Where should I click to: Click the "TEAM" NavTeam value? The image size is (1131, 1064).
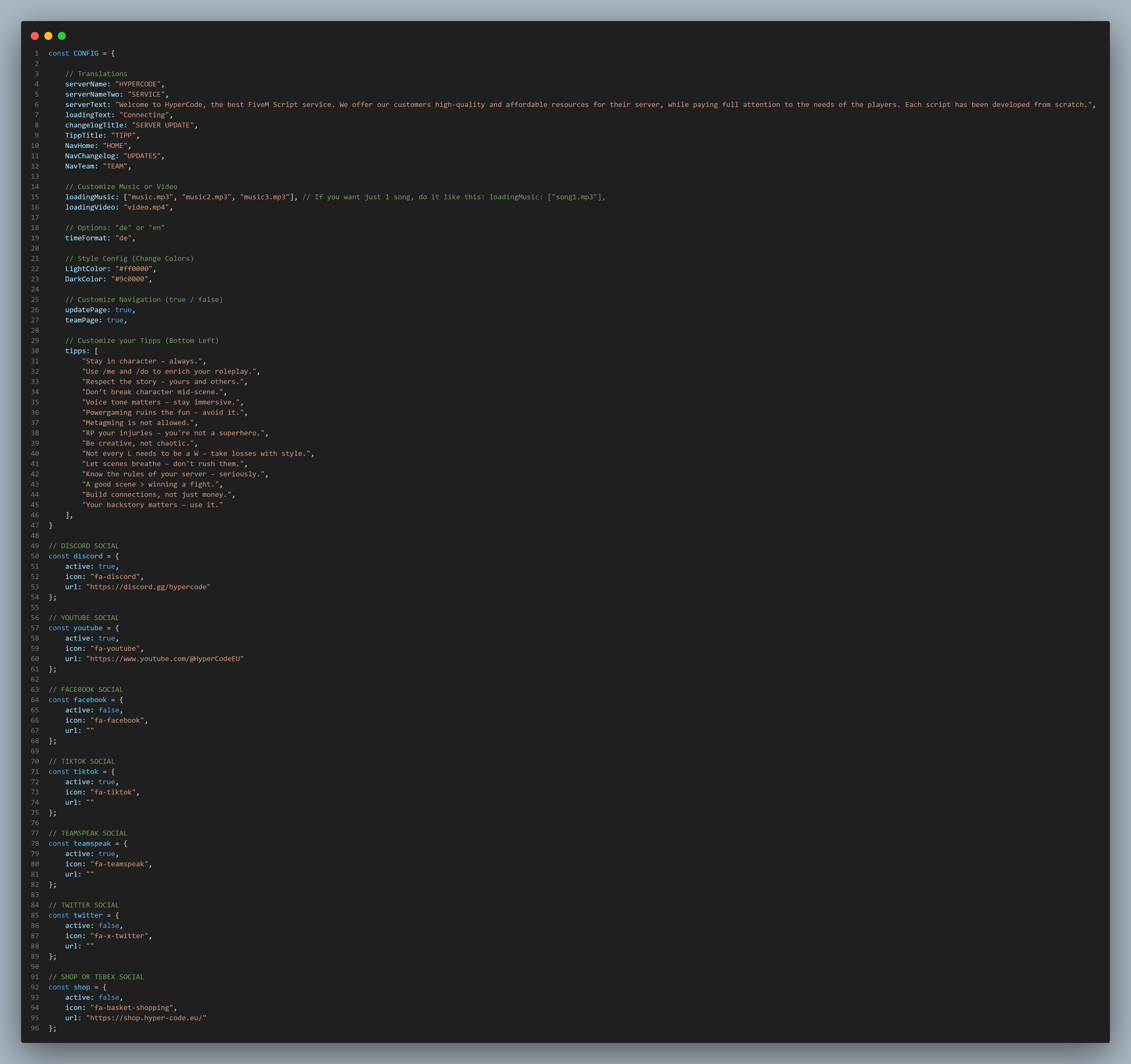pos(115,166)
